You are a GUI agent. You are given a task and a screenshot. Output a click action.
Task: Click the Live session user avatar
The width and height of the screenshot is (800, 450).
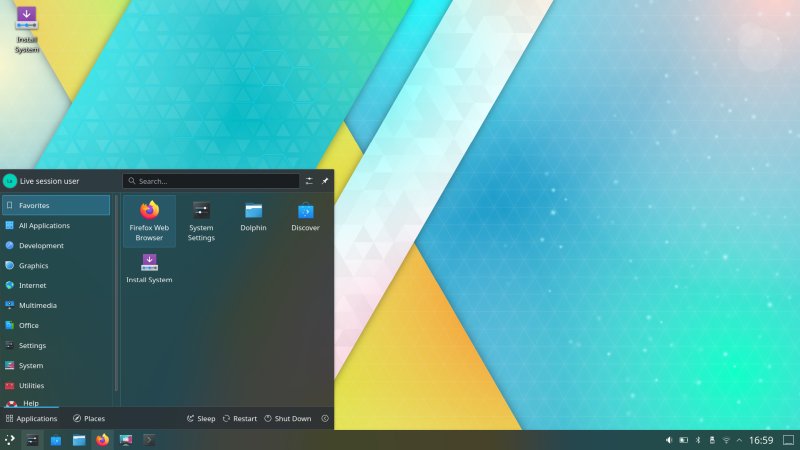tap(10, 181)
